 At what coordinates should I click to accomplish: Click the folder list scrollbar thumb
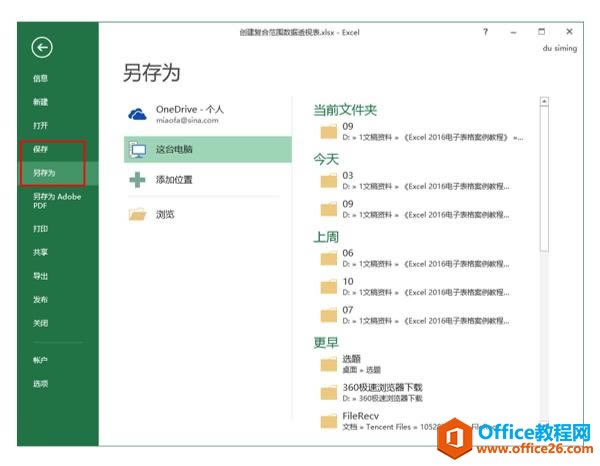[x=544, y=179]
